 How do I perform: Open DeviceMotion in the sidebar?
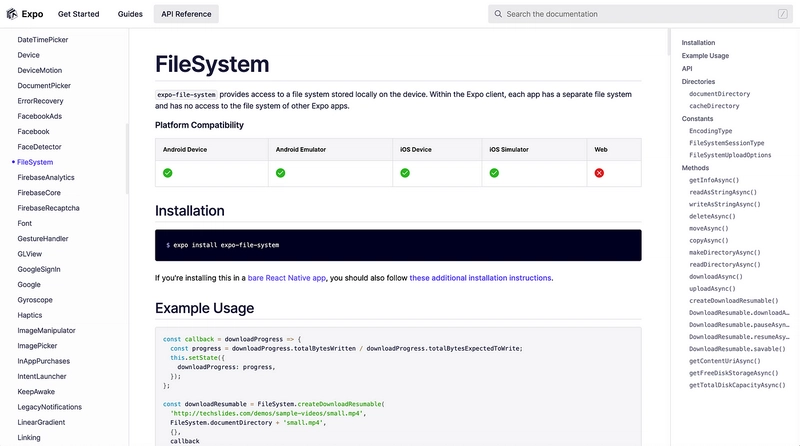click(40, 70)
